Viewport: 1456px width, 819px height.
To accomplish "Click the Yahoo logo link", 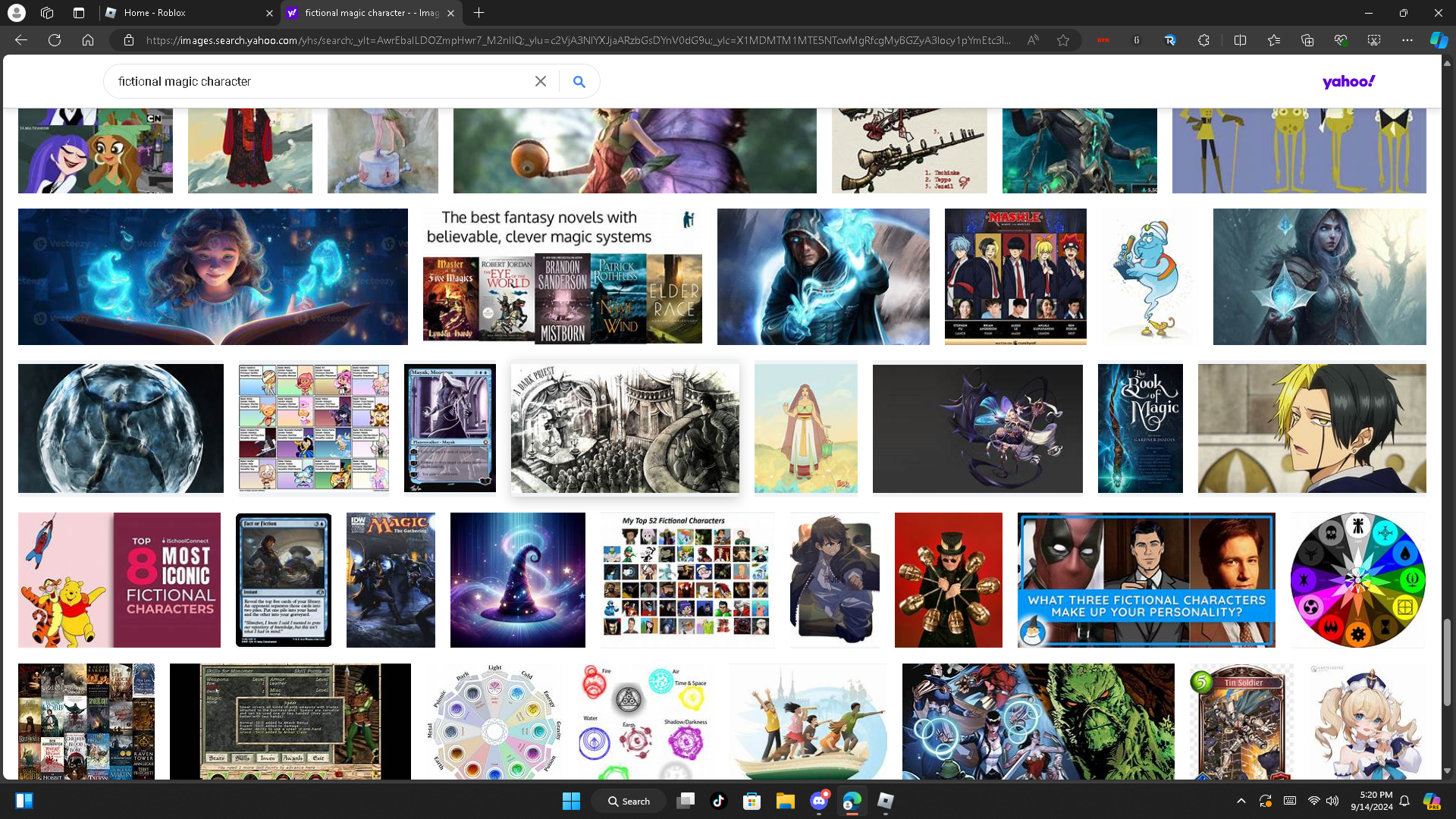I will click(1348, 82).
